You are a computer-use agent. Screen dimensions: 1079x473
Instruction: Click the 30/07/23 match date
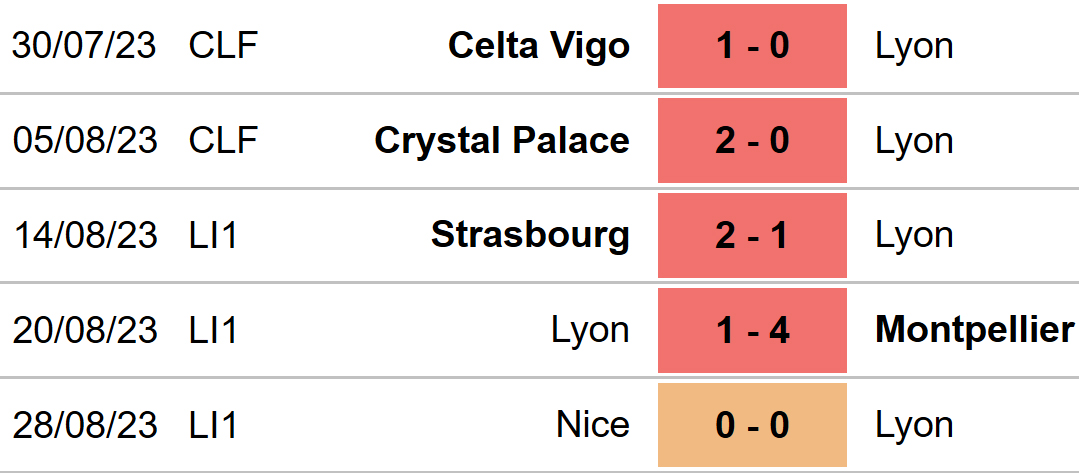pos(85,46)
